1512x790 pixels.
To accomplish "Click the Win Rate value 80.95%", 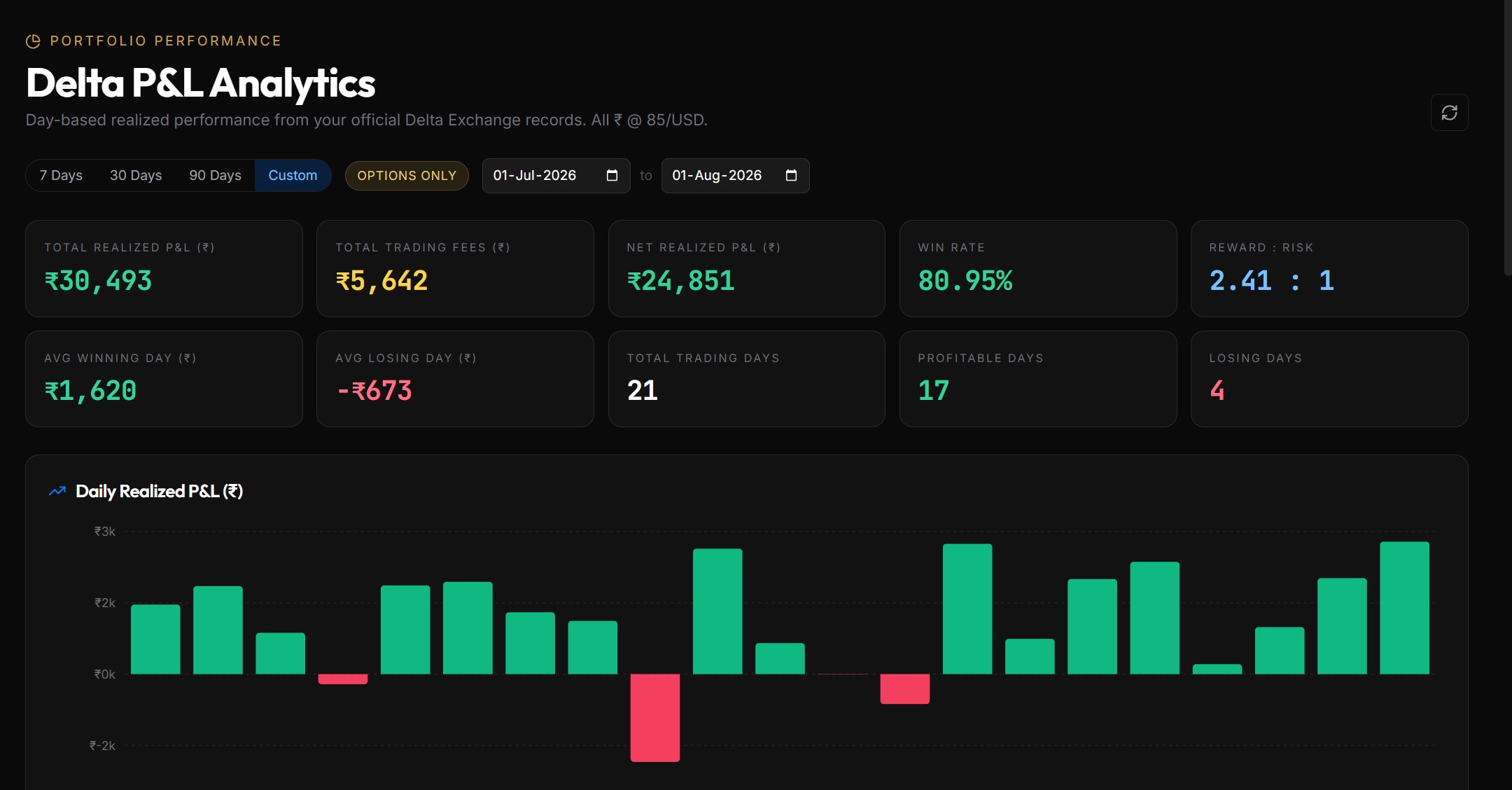I will pyautogui.click(x=965, y=281).
